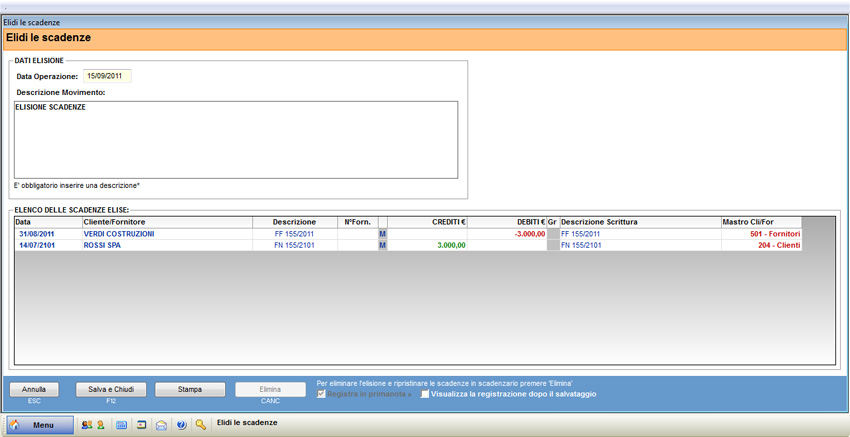Click the two-people users icon in bottom toolbar

coord(87,425)
